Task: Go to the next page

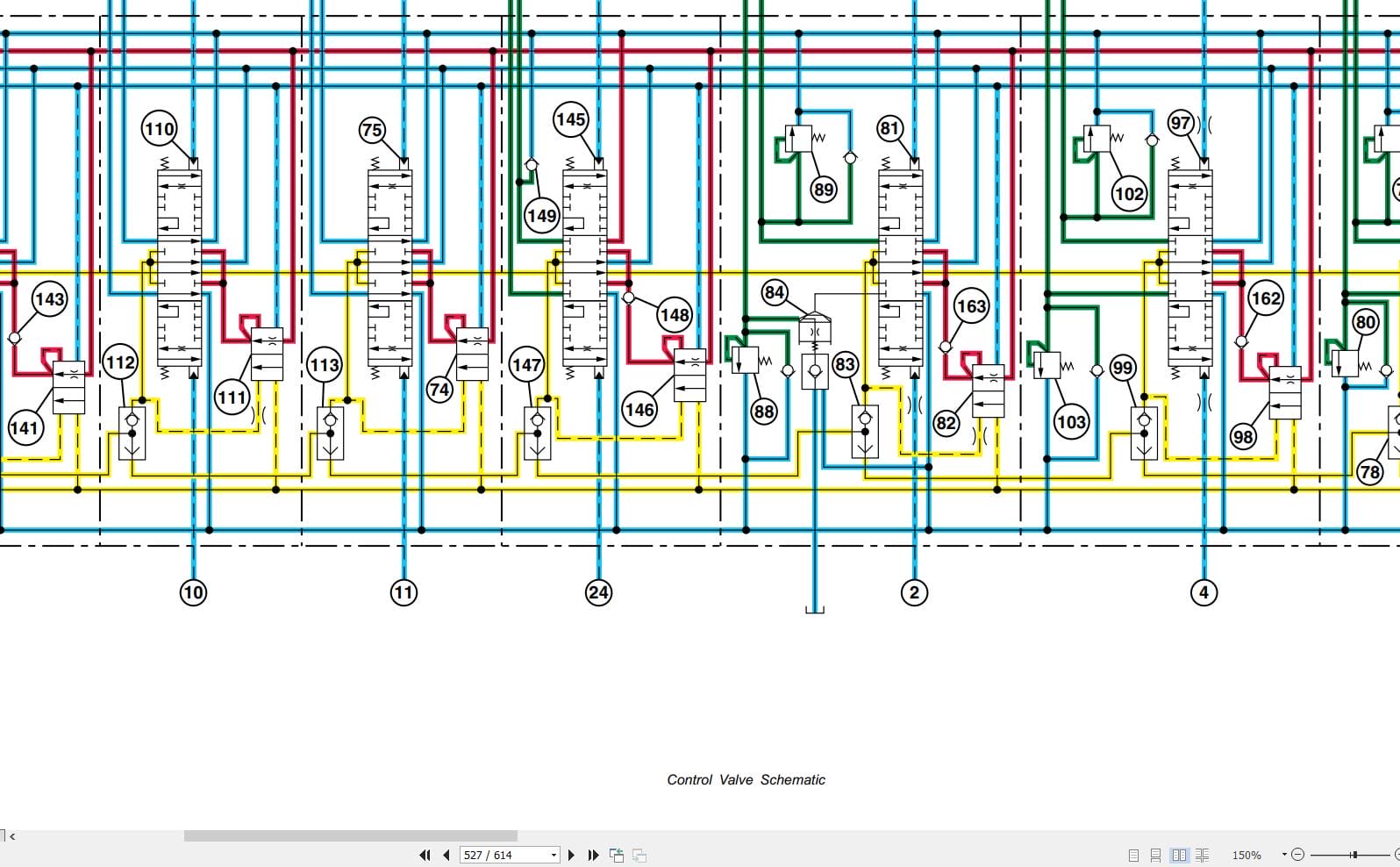Action: tap(572, 855)
